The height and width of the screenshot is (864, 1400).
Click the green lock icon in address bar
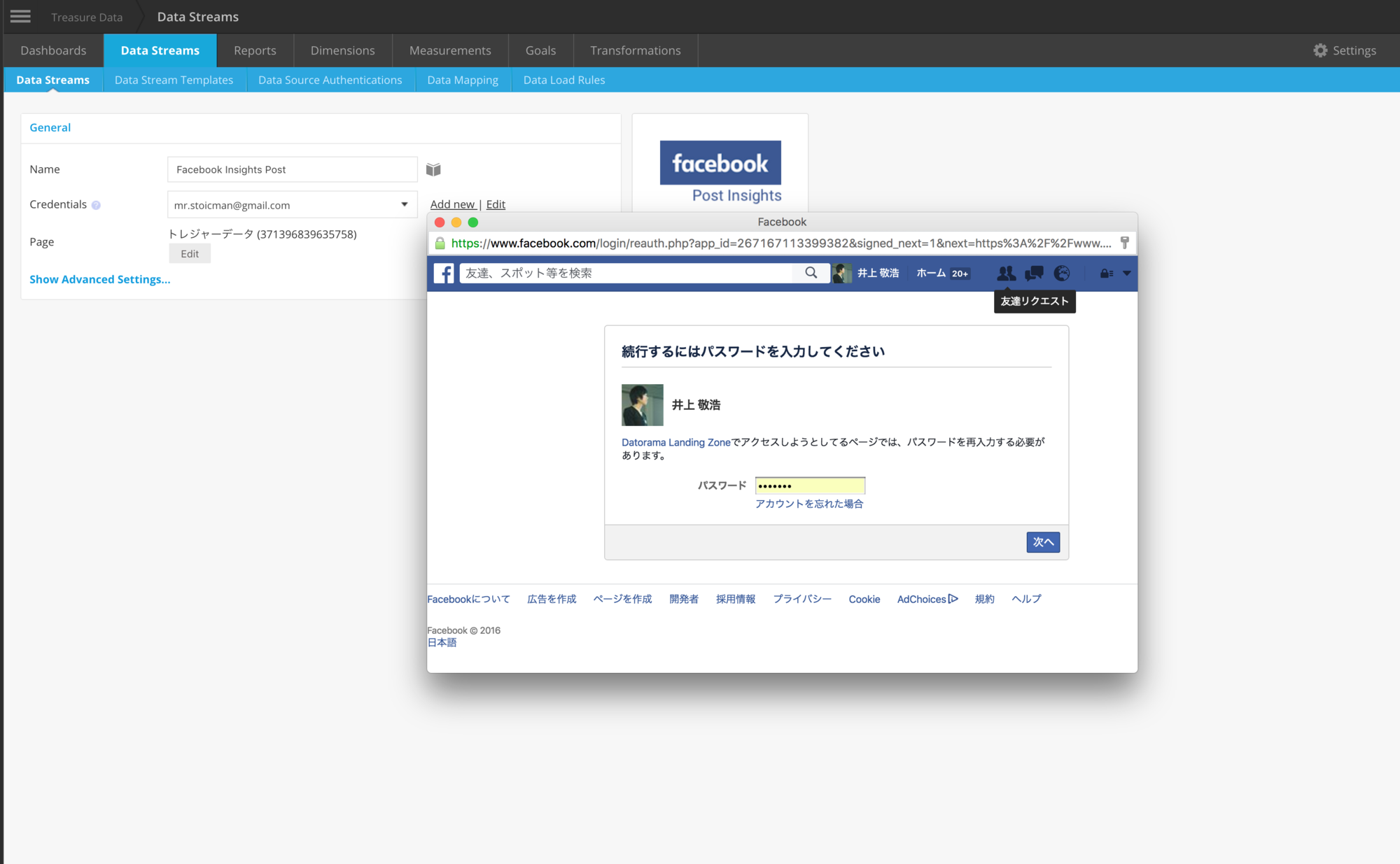point(440,243)
